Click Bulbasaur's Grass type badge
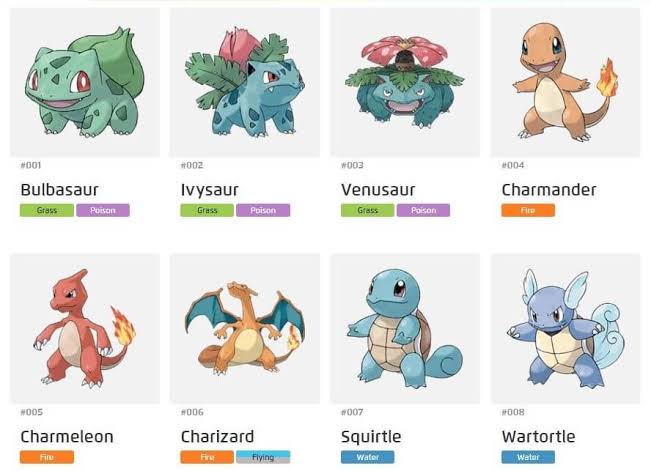Image resolution: width=651 pixels, height=471 pixels. pos(47,210)
